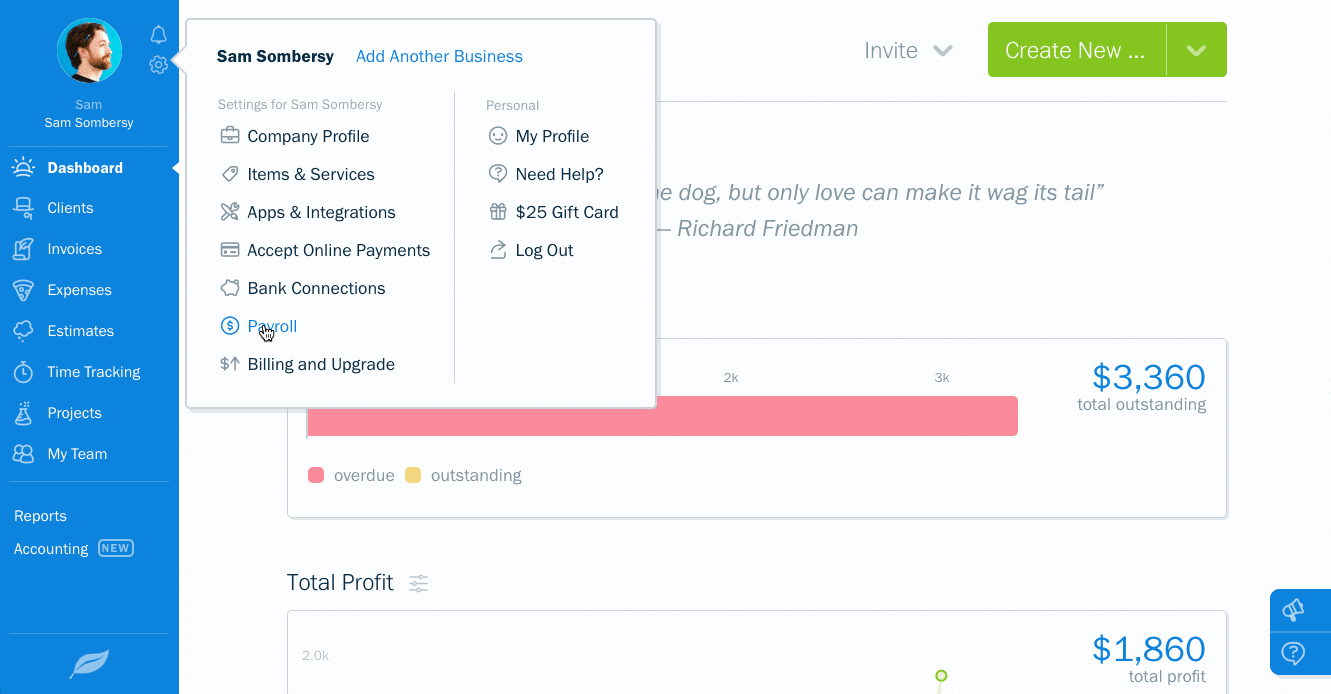The height and width of the screenshot is (694, 1331).
Task: Click the notifications bell icon
Action: point(158,35)
